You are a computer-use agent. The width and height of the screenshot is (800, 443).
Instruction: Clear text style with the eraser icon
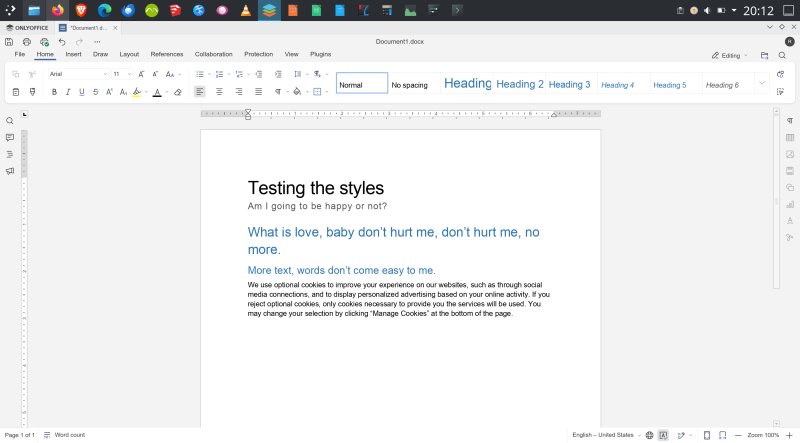[178, 92]
